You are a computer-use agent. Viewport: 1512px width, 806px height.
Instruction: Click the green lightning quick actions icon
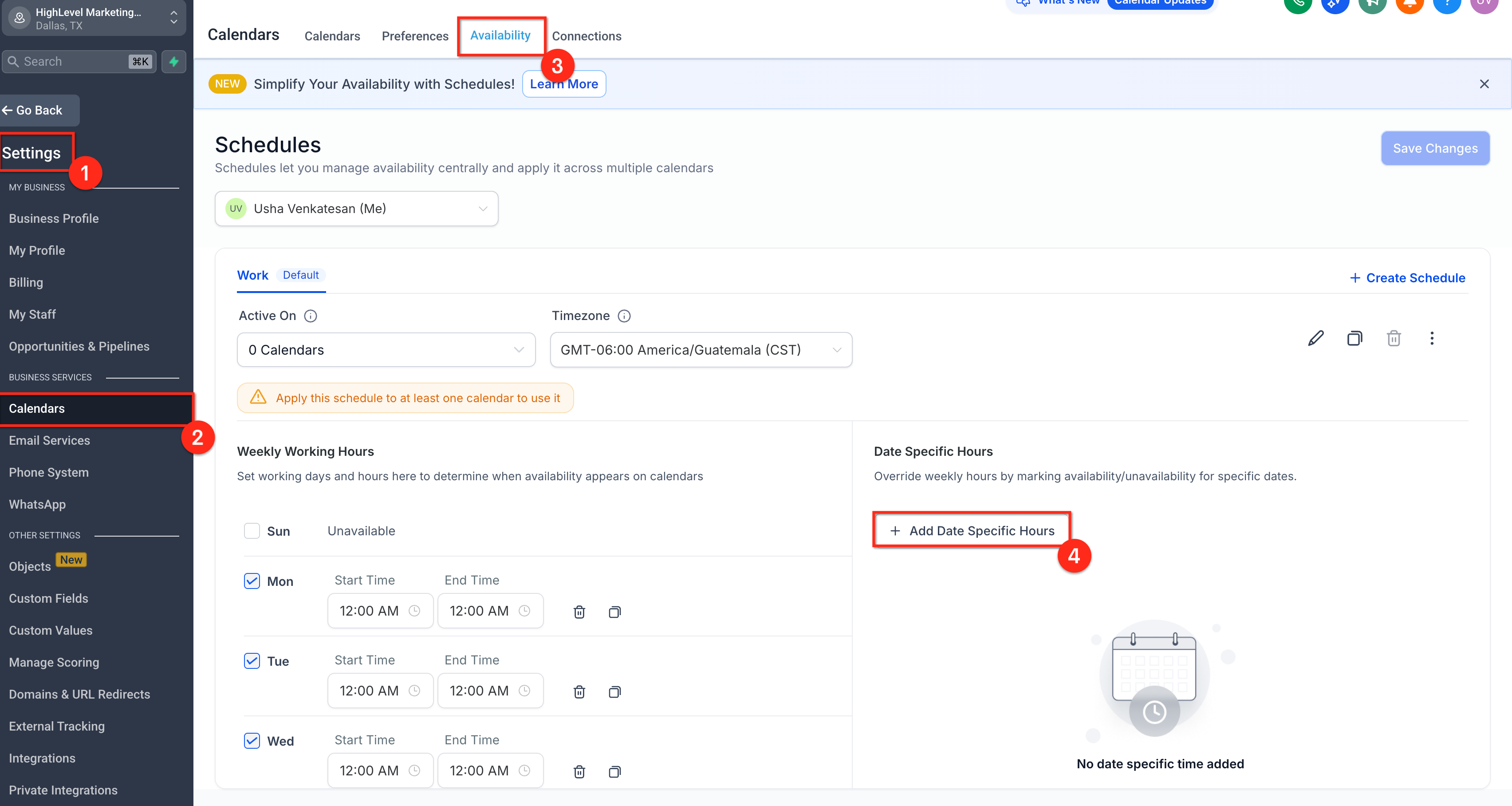coord(174,62)
